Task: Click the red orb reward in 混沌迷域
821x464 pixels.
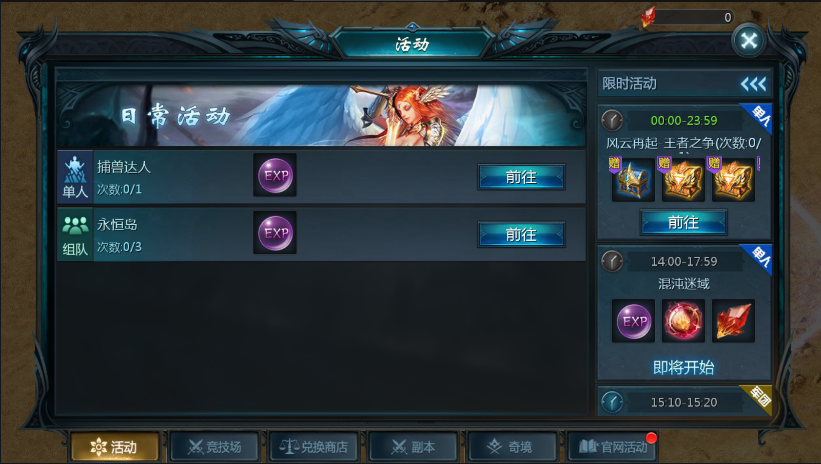Action: click(683, 321)
